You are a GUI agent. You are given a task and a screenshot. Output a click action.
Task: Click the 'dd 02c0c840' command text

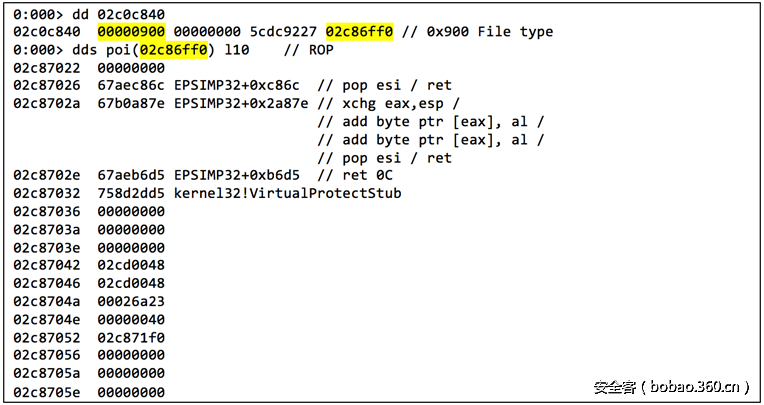pyautogui.click(x=110, y=14)
